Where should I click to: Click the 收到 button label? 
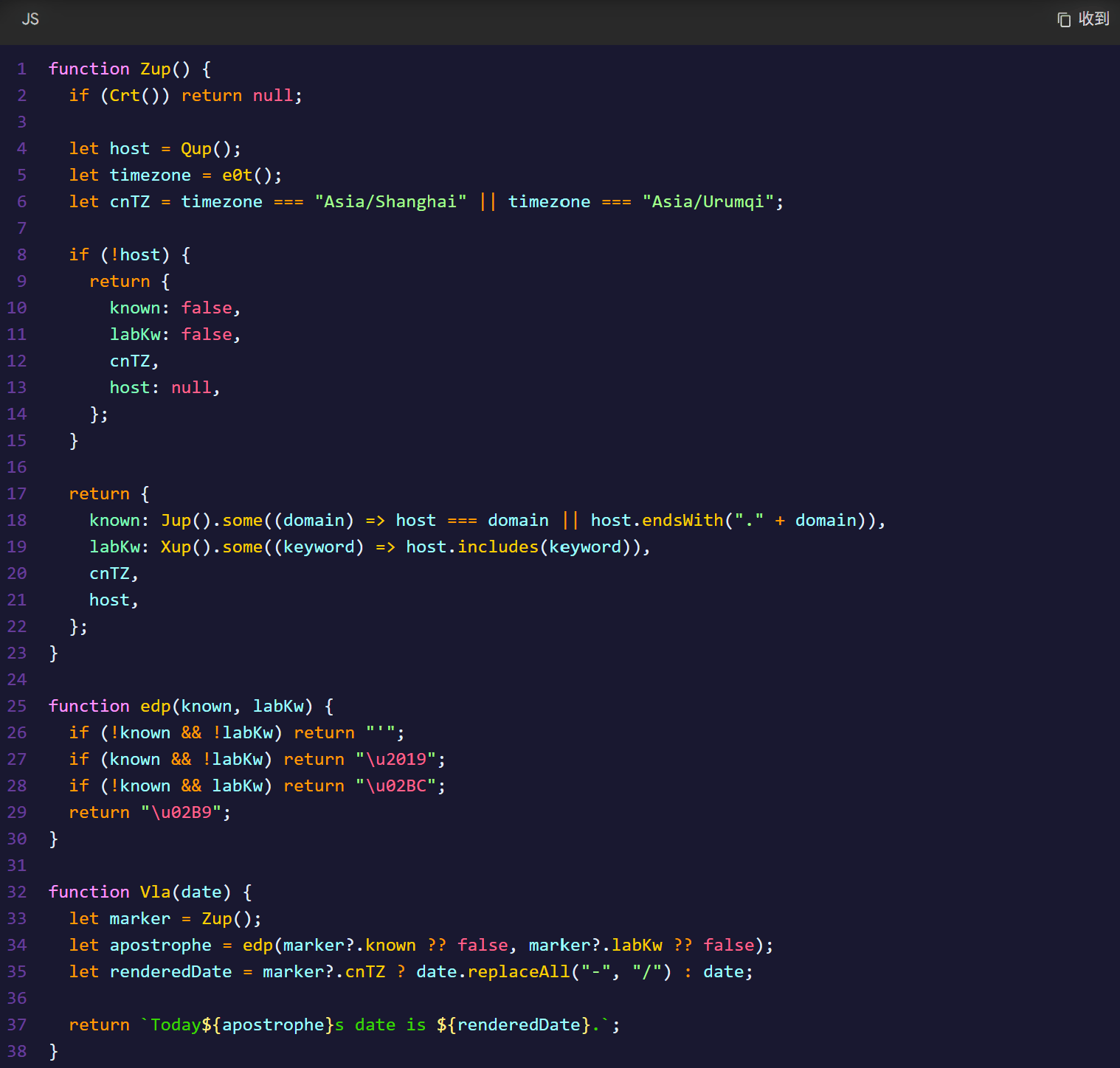click(1094, 19)
